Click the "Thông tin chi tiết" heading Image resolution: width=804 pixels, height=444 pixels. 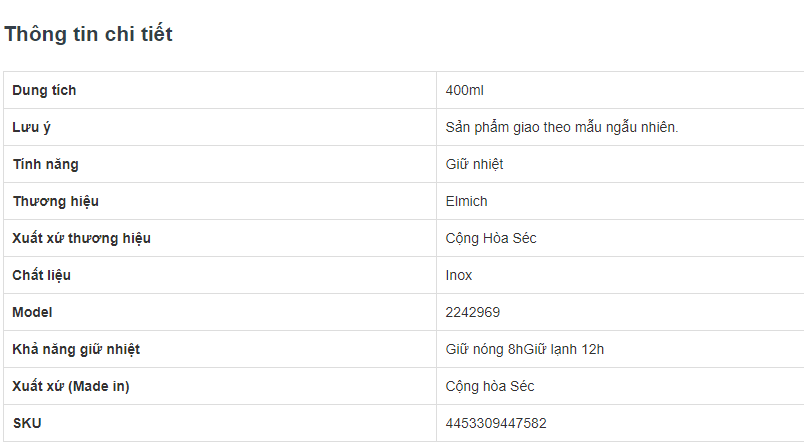88,34
